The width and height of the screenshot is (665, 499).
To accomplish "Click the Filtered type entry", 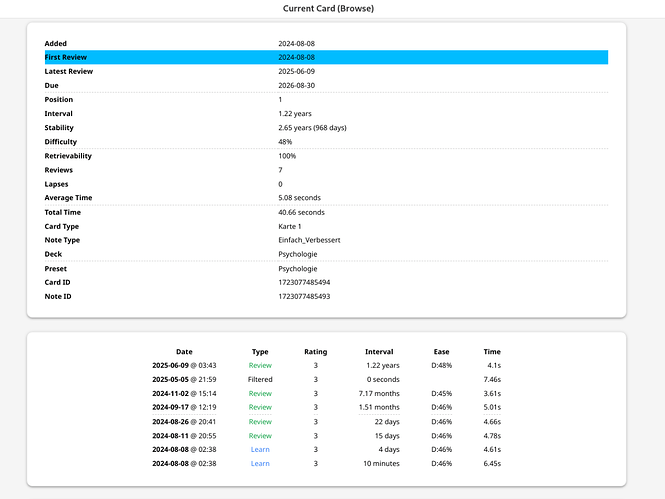I will (x=260, y=379).
